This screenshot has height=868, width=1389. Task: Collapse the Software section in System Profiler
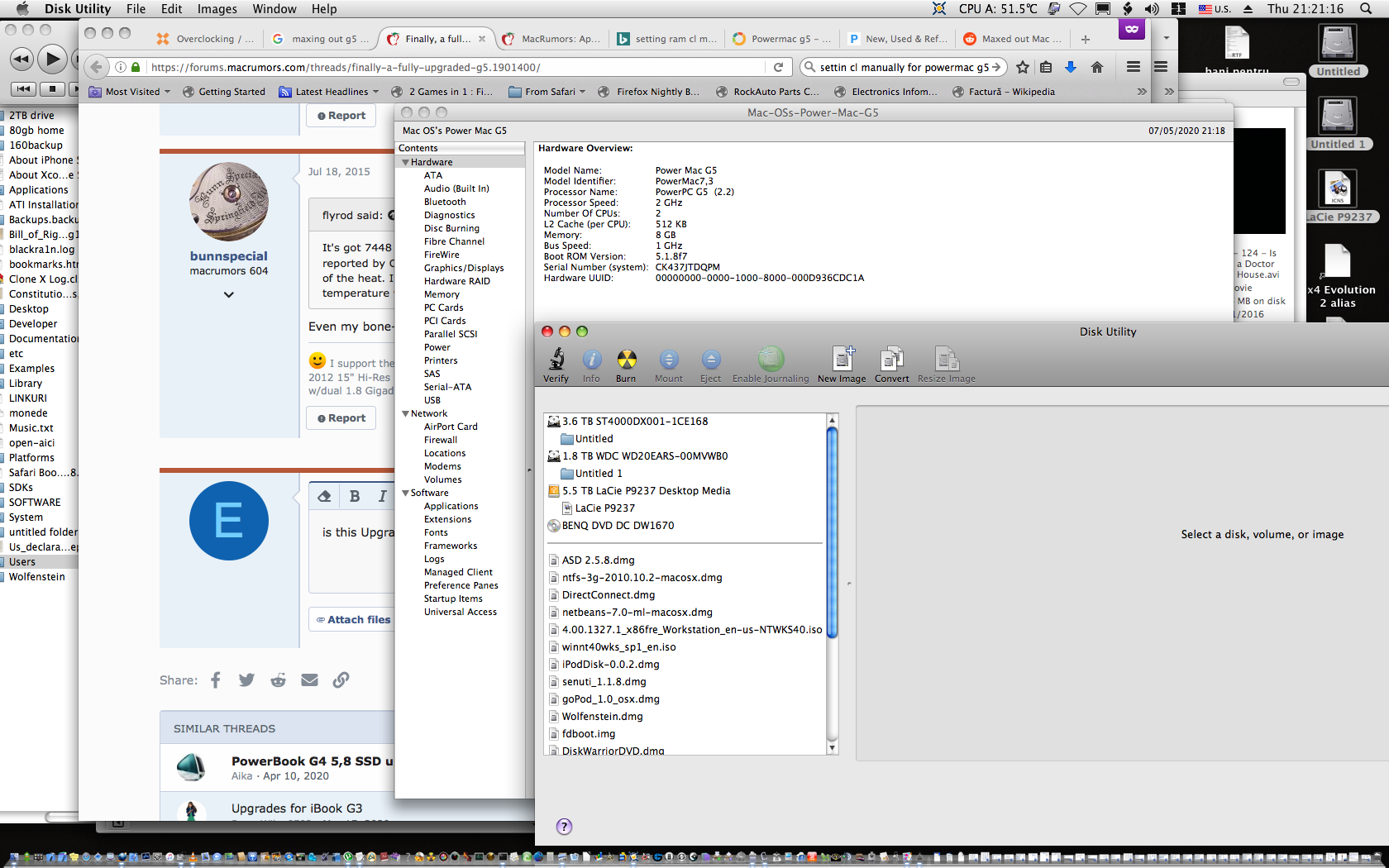(406, 493)
